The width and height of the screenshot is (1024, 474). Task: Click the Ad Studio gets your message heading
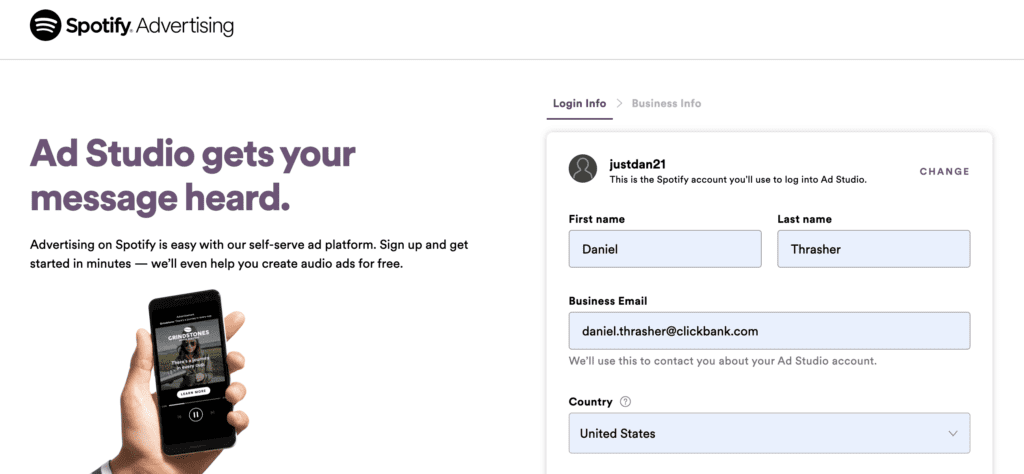(193, 176)
